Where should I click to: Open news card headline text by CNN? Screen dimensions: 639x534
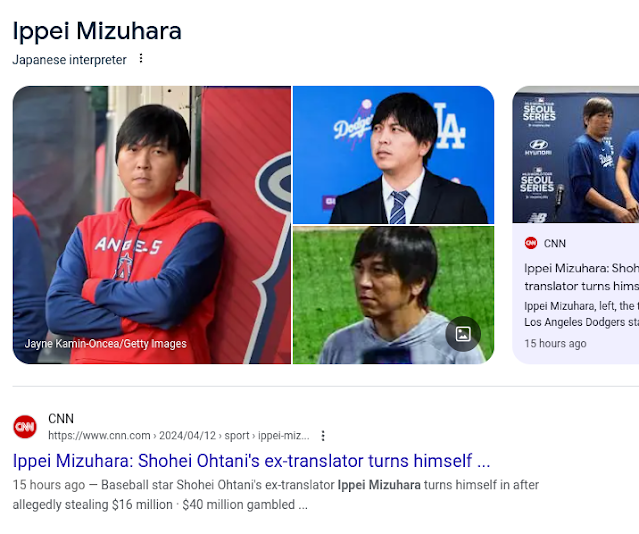click(x=582, y=277)
